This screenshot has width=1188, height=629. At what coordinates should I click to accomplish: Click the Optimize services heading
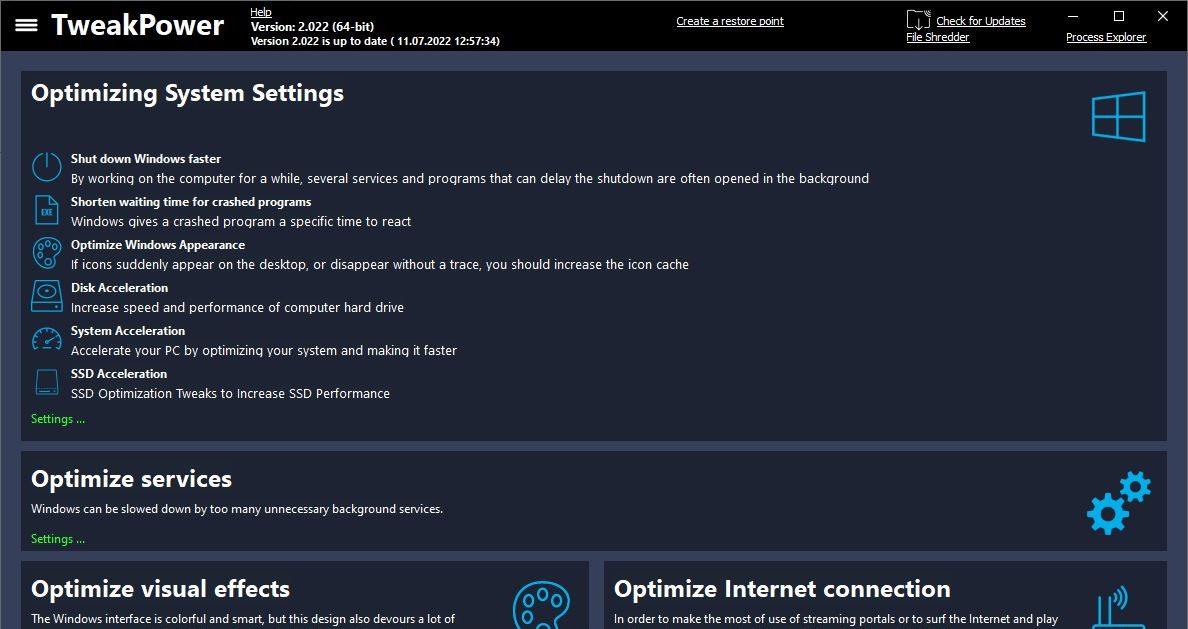(x=131, y=479)
